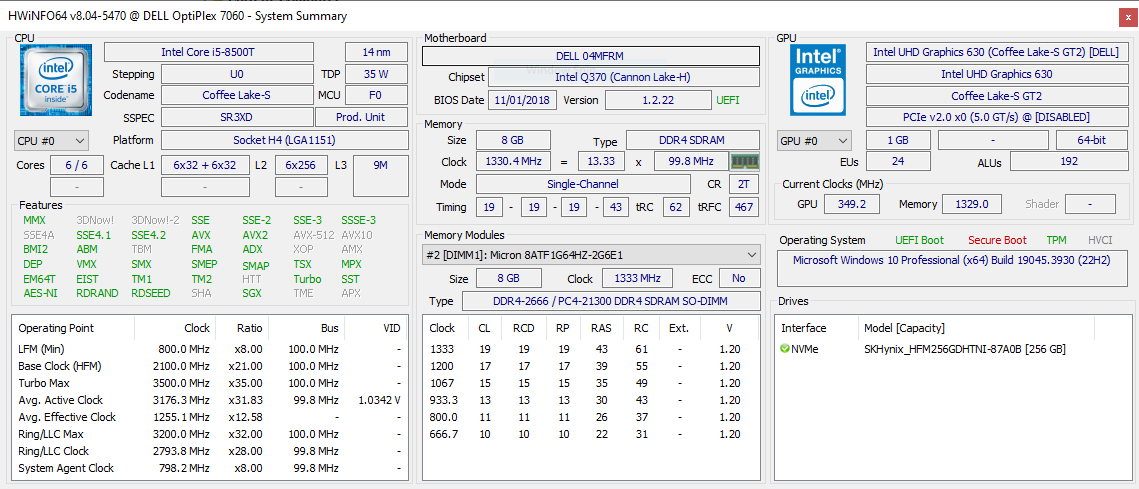Click the Intel UHD Graphics 630 (Coffee Lake-S GT2) [DELL] field
This screenshot has height=489, width=1139.
(997, 52)
